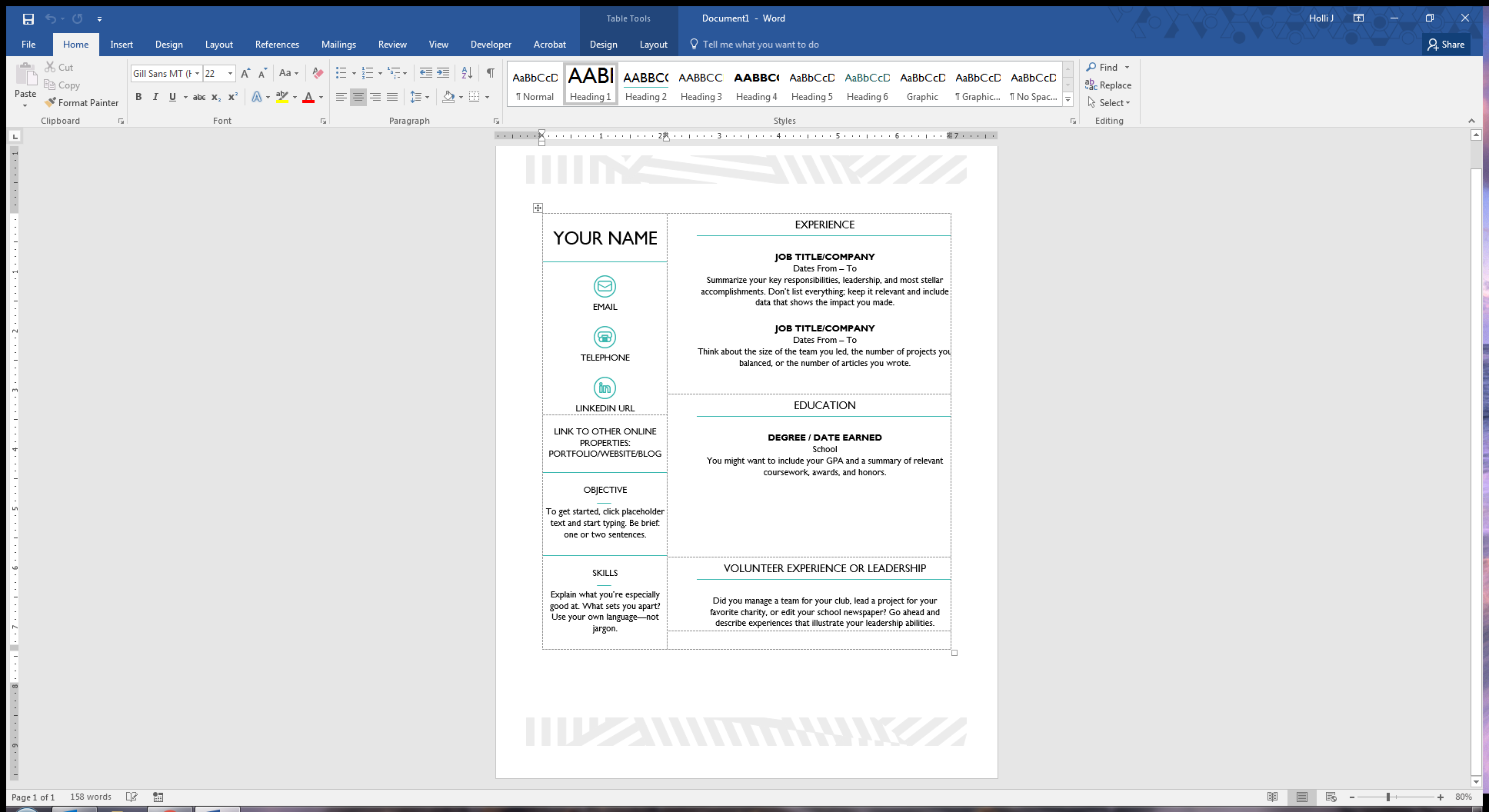Click the teal Email icon in resume

[x=605, y=286]
